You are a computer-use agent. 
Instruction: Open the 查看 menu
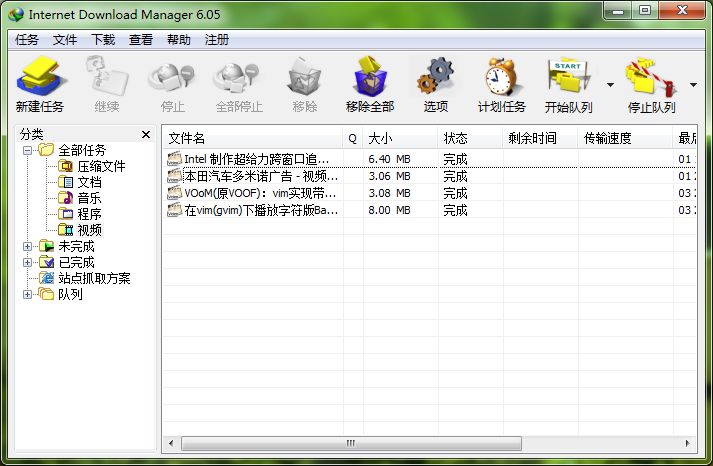pos(141,40)
